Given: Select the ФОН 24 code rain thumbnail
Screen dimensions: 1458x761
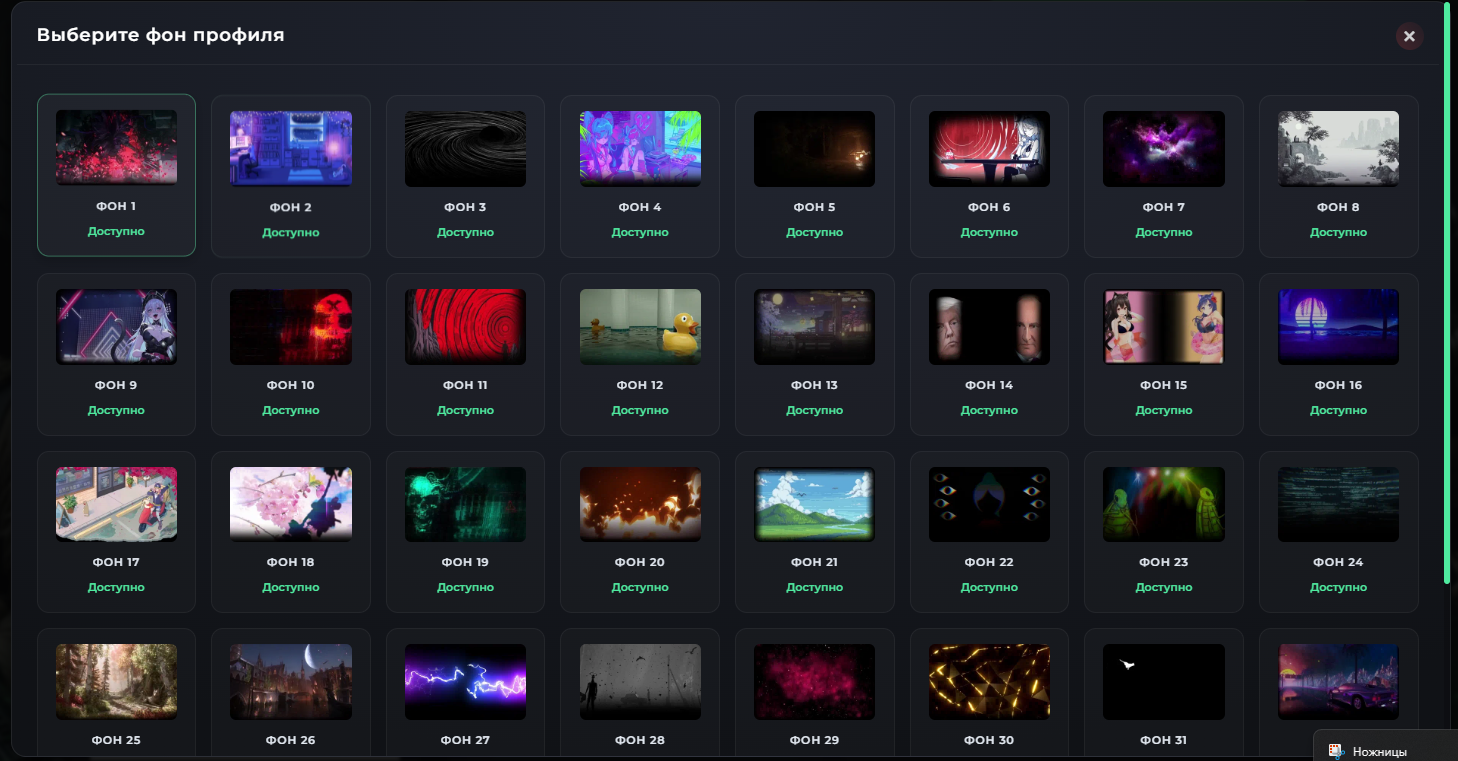Looking at the screenshot, I should tap(1338, 504).
